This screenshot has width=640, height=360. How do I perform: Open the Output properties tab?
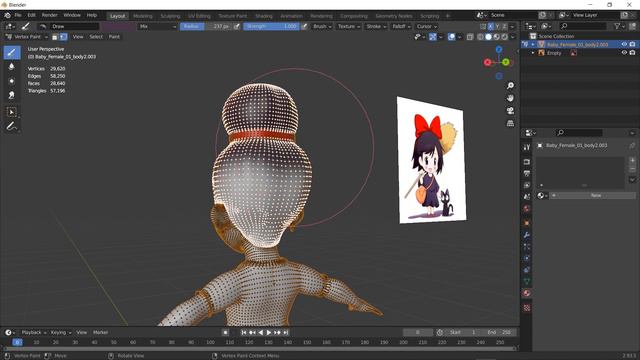(527, 174)
